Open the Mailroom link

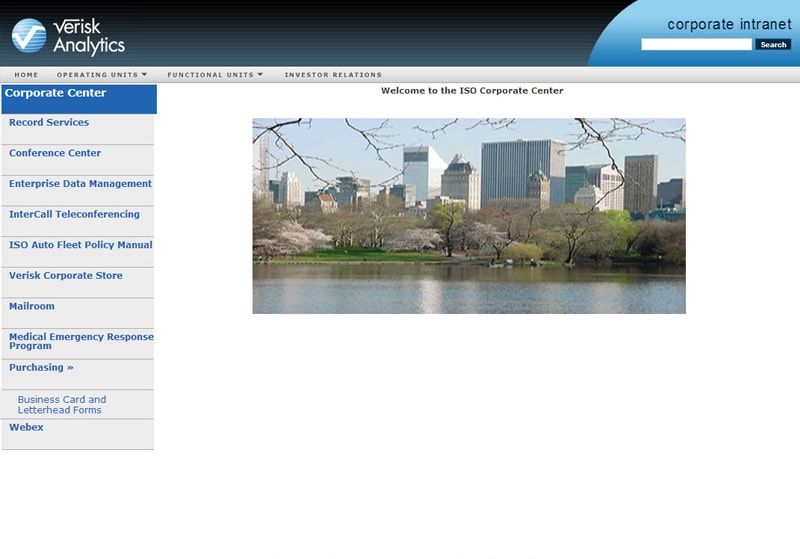32,307
